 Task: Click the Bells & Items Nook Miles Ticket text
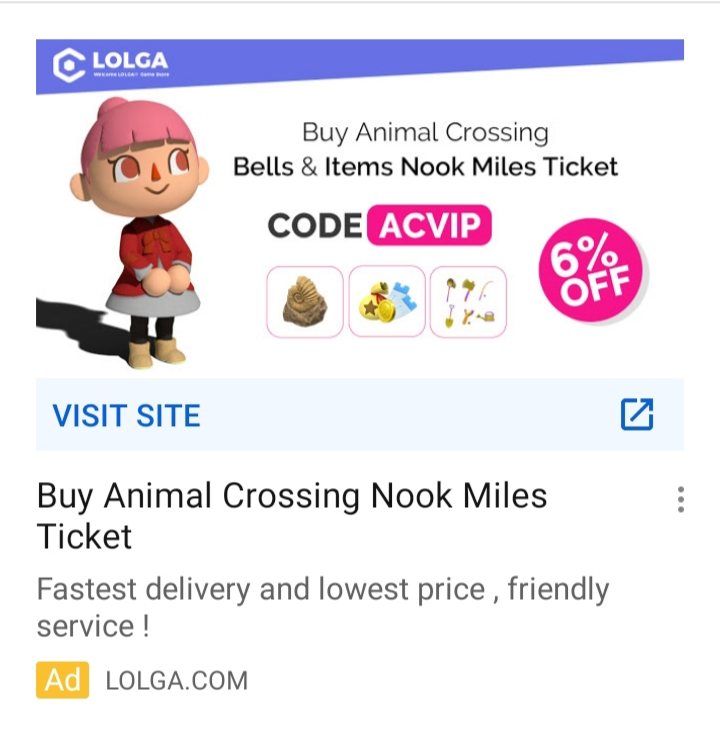tap(425, 167)
